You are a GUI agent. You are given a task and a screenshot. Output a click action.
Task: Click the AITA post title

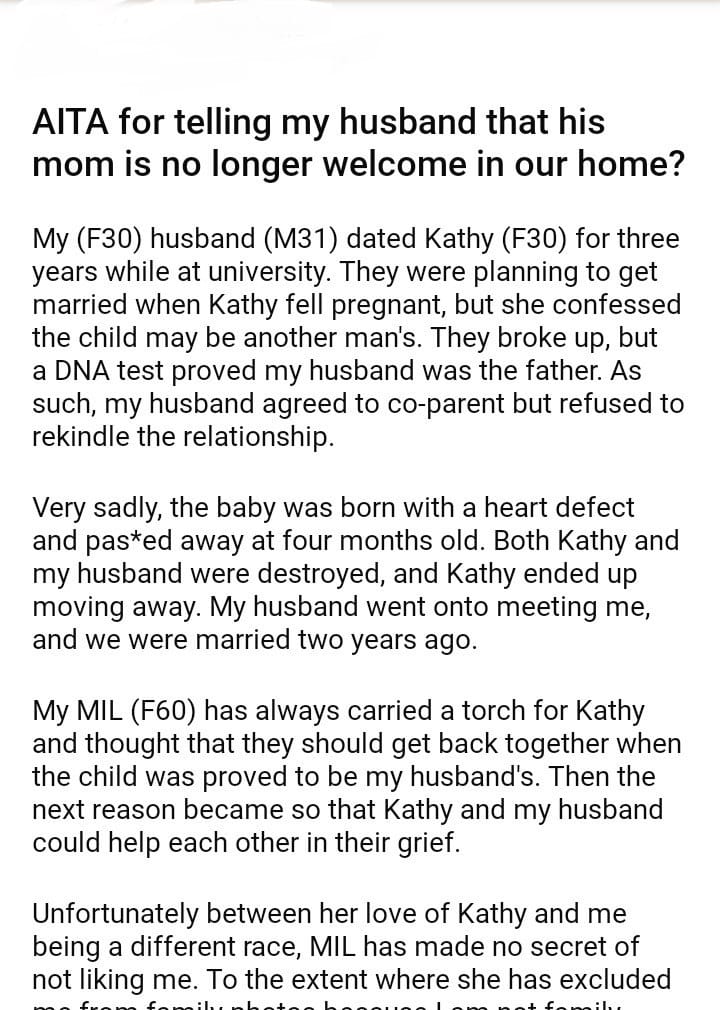(359, 142)
